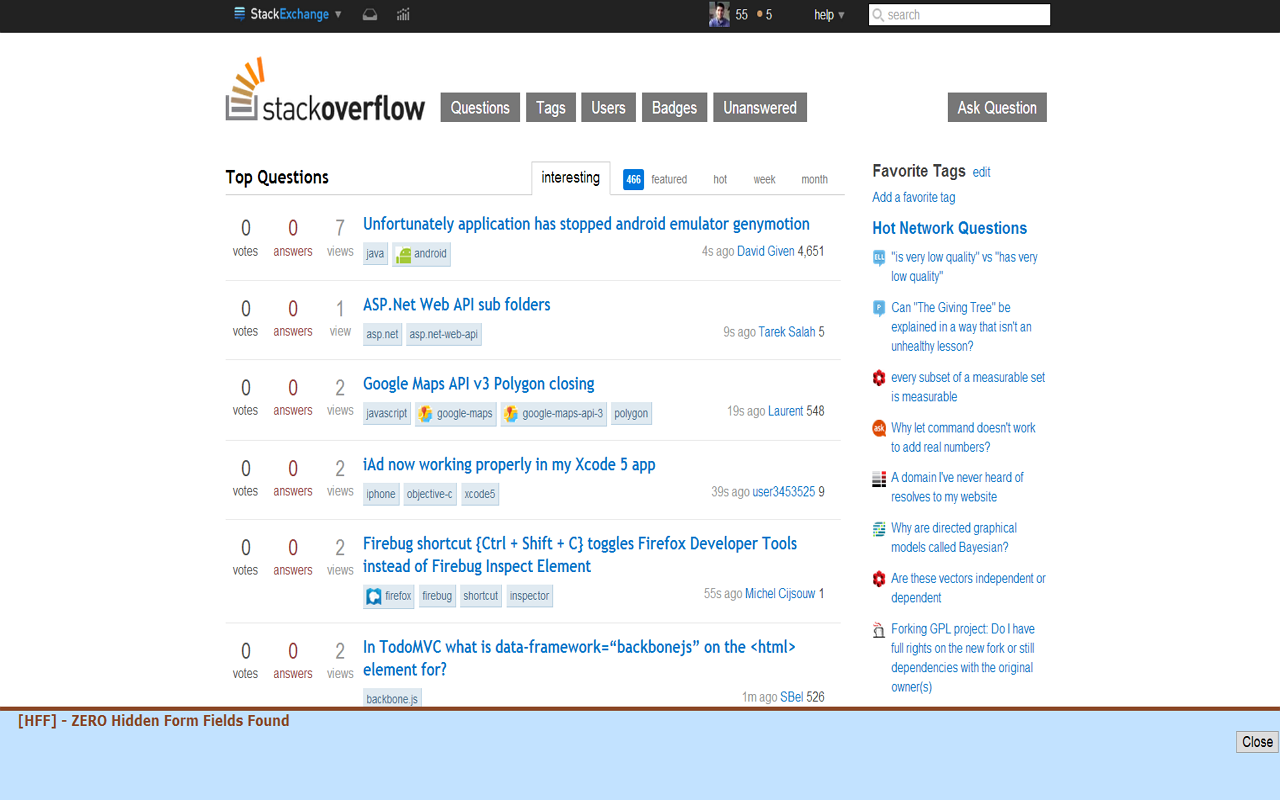Open Forking GPL project question
The height and width of the screenshot is (800, 1280).
point(963,658)
